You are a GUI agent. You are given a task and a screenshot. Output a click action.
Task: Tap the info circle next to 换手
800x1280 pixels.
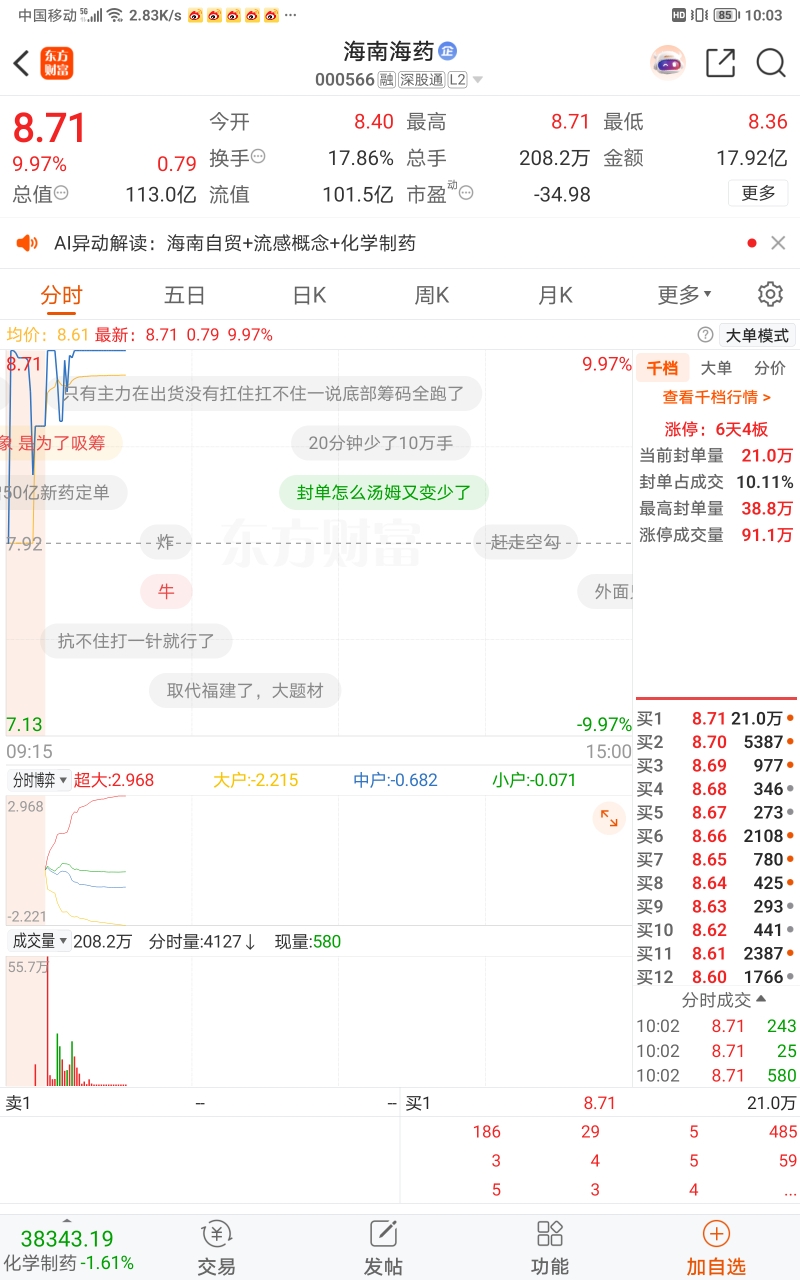click(258, 156)
